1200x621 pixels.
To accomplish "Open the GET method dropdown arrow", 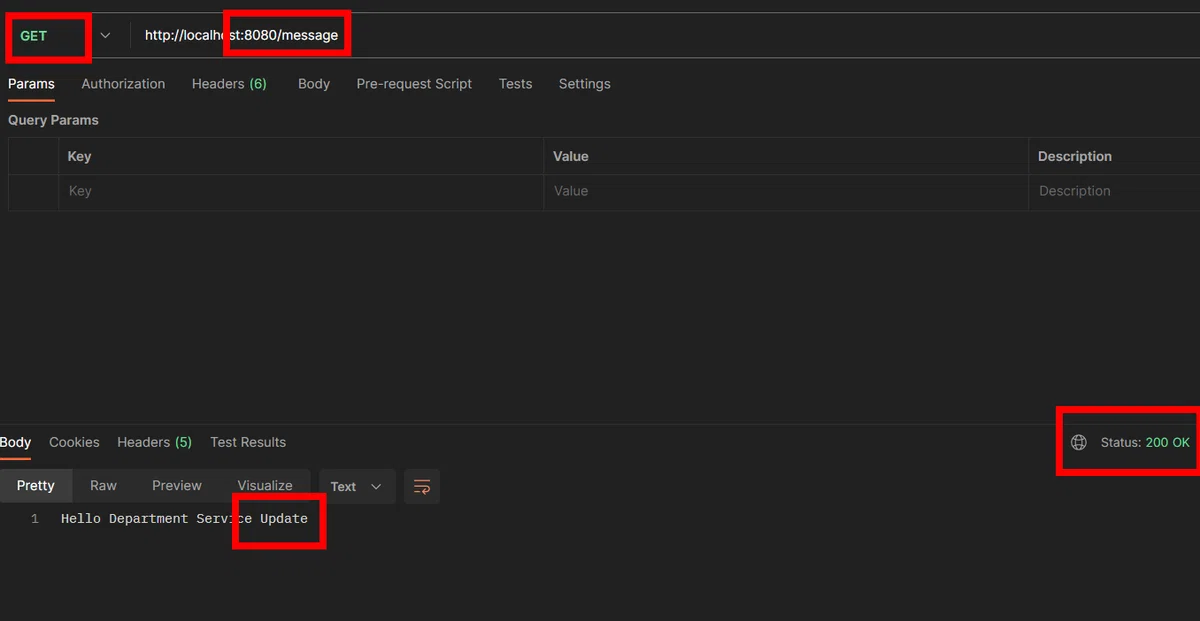I will (x=105, y=35).
